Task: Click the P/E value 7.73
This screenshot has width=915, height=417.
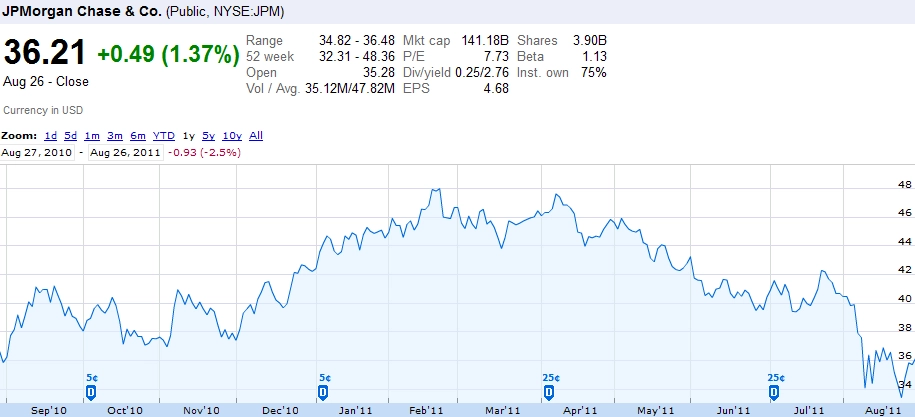Action: point(496,57)
